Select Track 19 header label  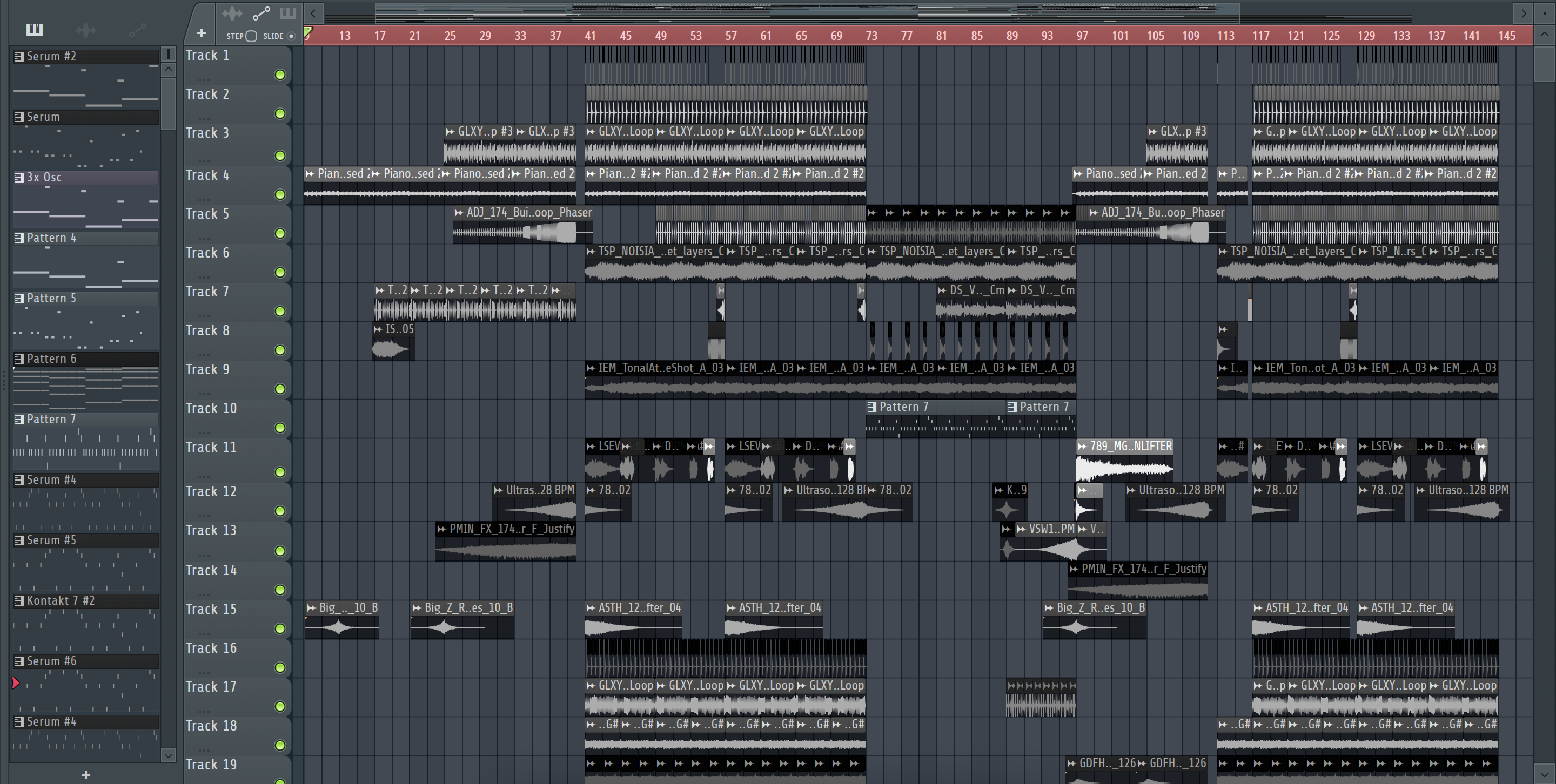click(211, 765)
